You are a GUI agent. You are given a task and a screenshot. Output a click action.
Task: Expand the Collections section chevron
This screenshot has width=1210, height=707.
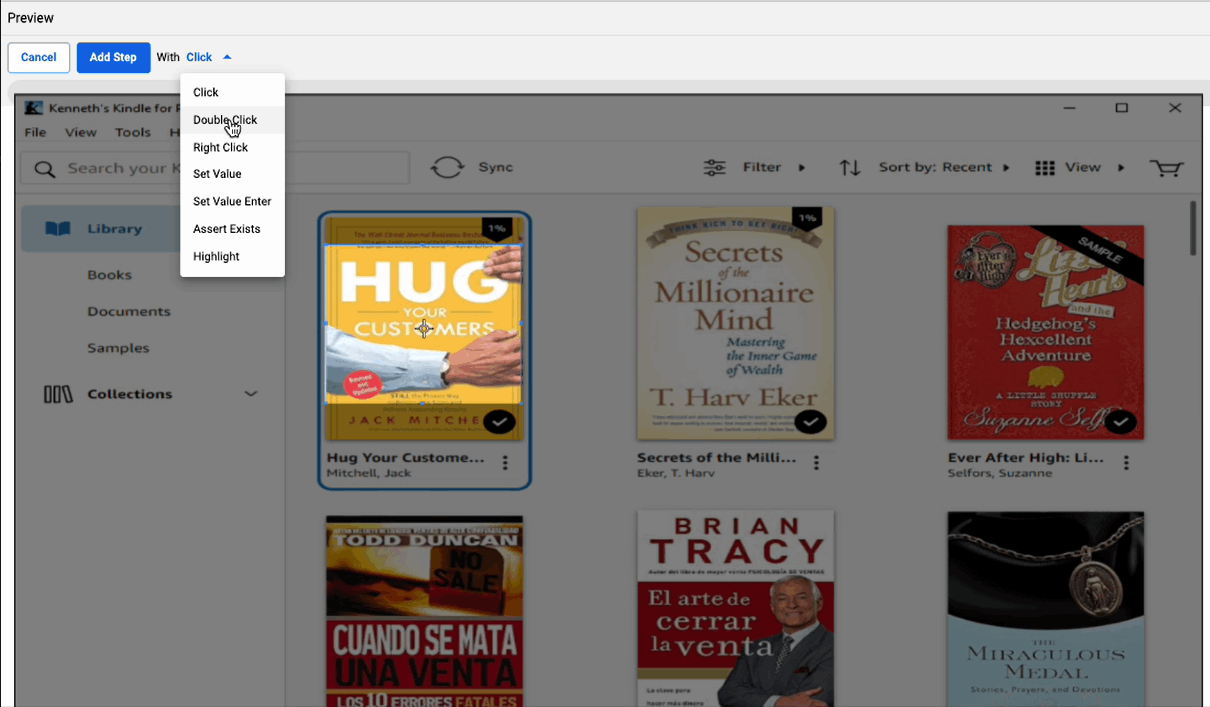[251, 394]
